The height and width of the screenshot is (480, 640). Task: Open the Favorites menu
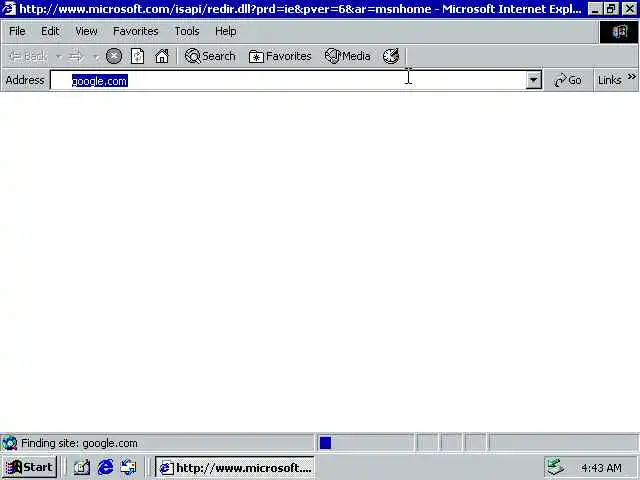[136, 31]
